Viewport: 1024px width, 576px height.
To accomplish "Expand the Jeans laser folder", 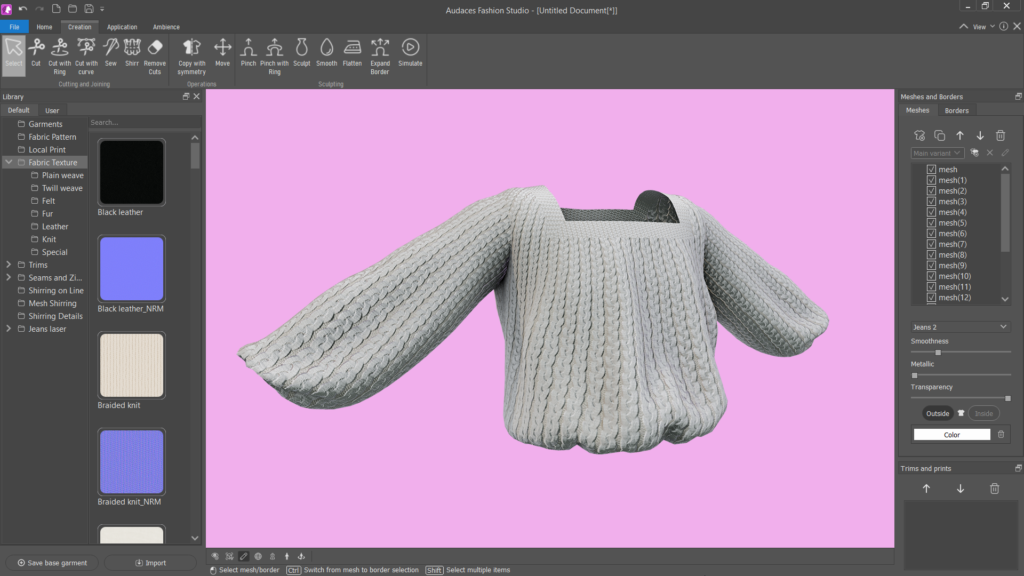I will [8, 328].
